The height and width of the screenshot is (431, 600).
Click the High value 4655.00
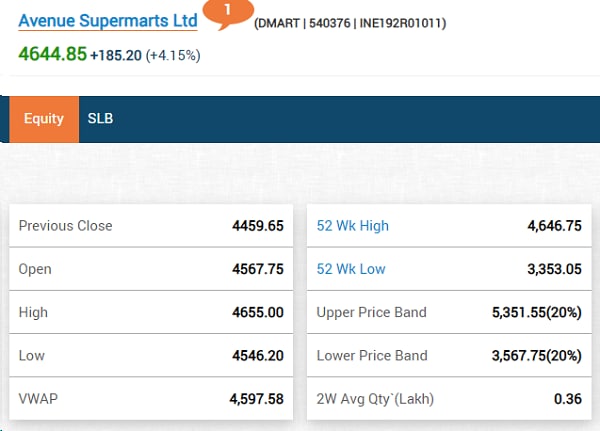pos(257,312)
